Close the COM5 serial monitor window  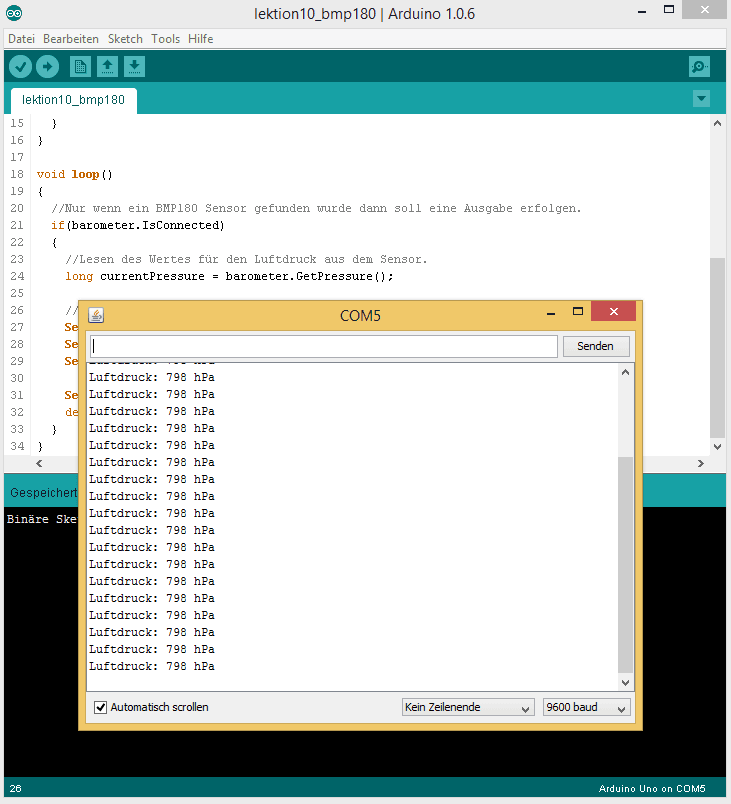tap(613, 312)
